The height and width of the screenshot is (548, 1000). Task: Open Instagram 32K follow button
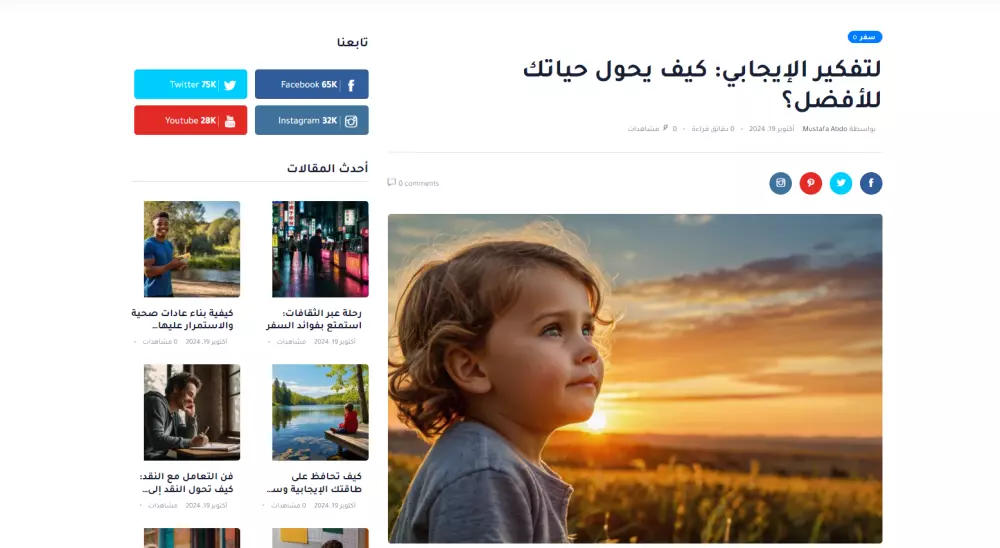312,120
